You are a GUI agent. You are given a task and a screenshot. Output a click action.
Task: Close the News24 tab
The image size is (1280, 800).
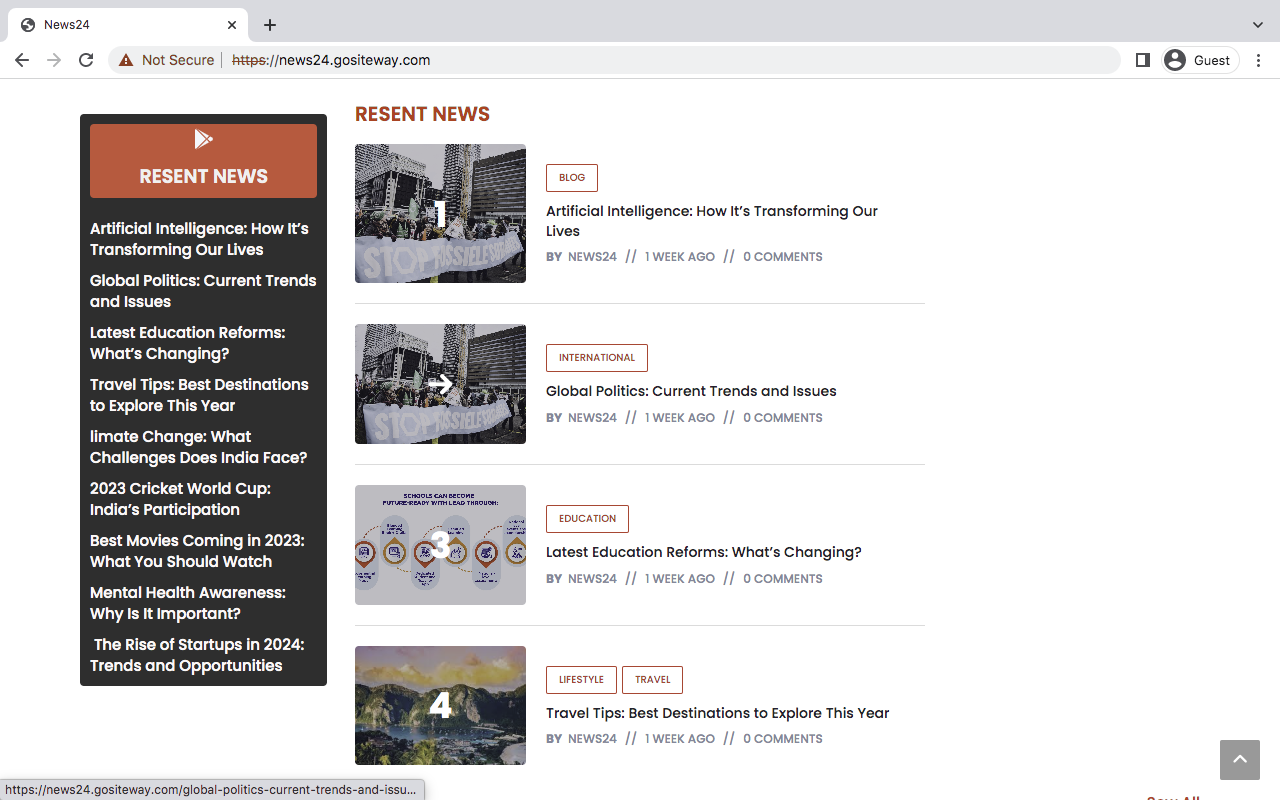232,25
